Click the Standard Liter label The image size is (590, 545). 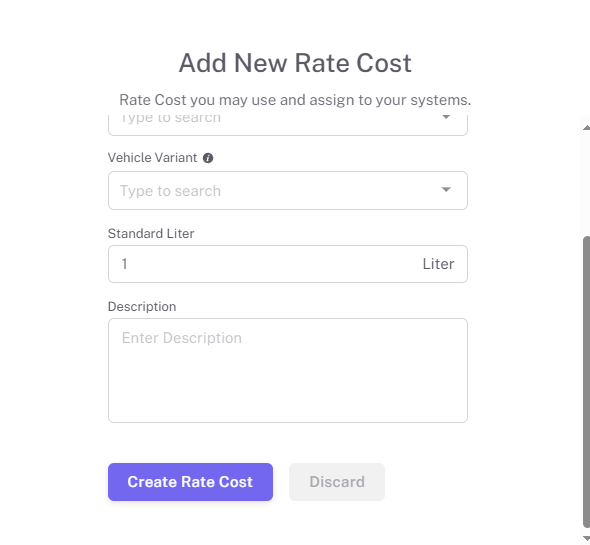[x=151, y=233]
